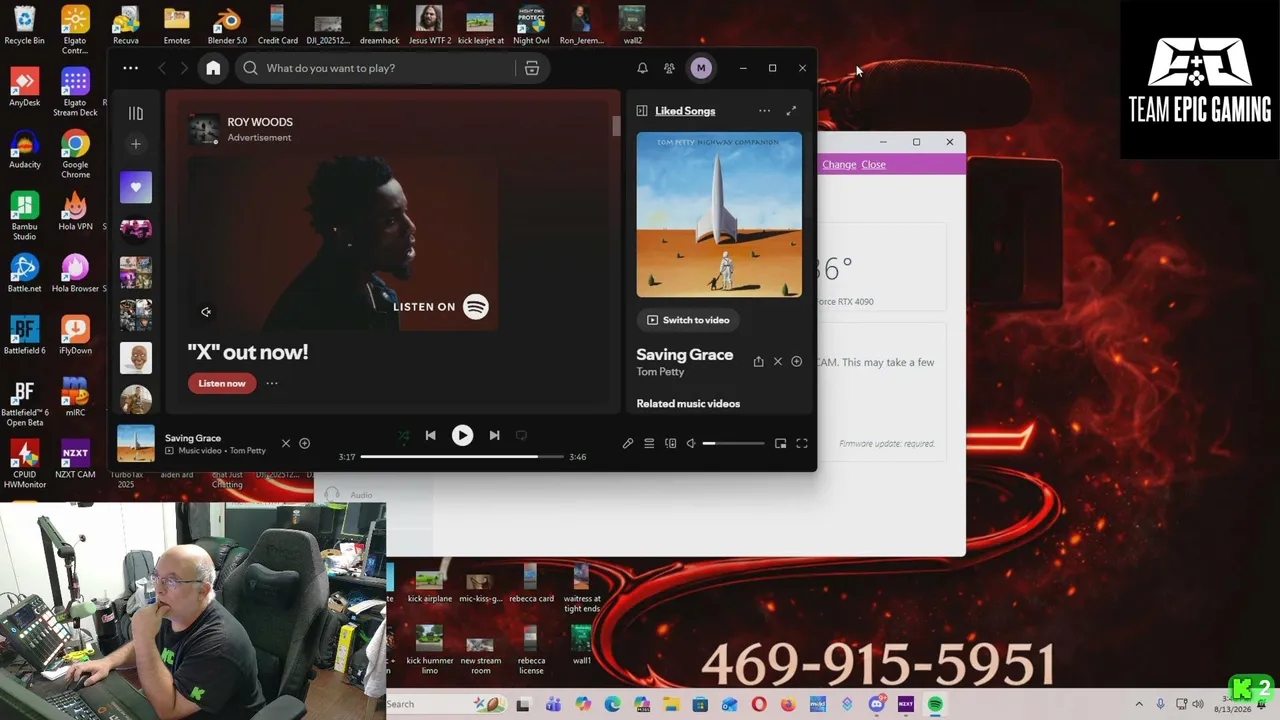Click the Highway Companion album artwork

coord(719,214)
